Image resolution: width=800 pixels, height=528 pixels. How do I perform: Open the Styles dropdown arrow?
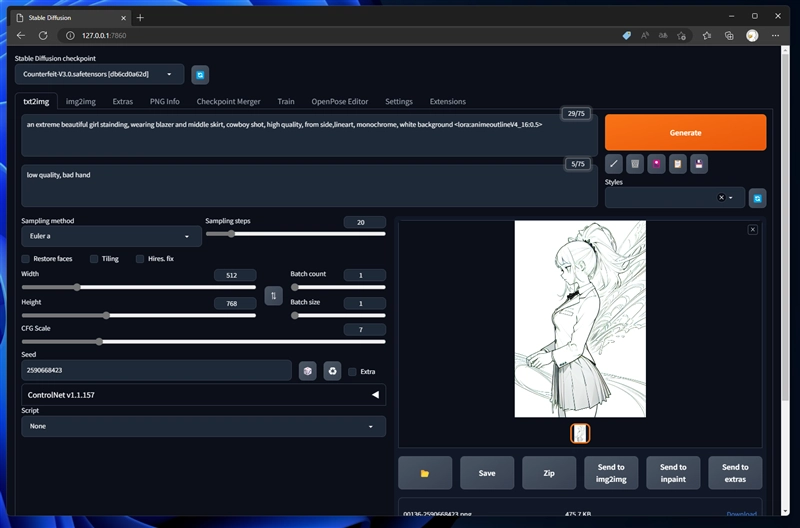(x=731, y=197)
